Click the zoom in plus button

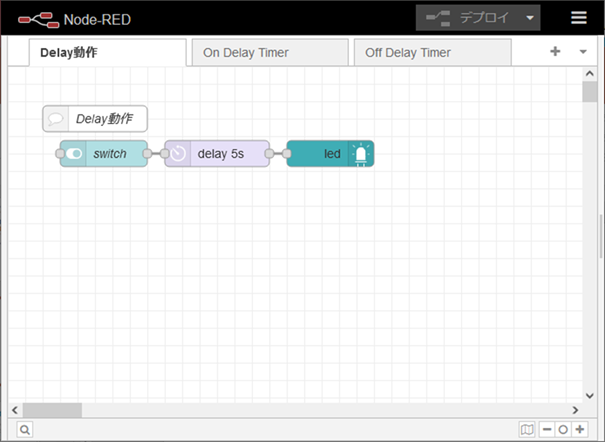click(x=579, y=429)
